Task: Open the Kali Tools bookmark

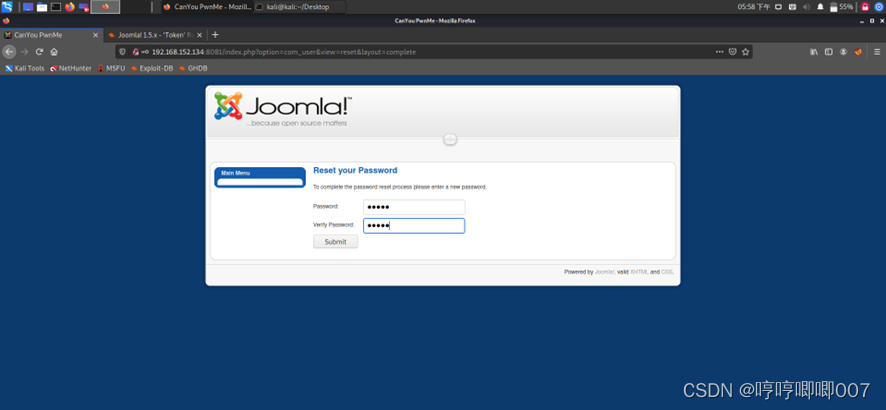Action: (x=25, y=68)
